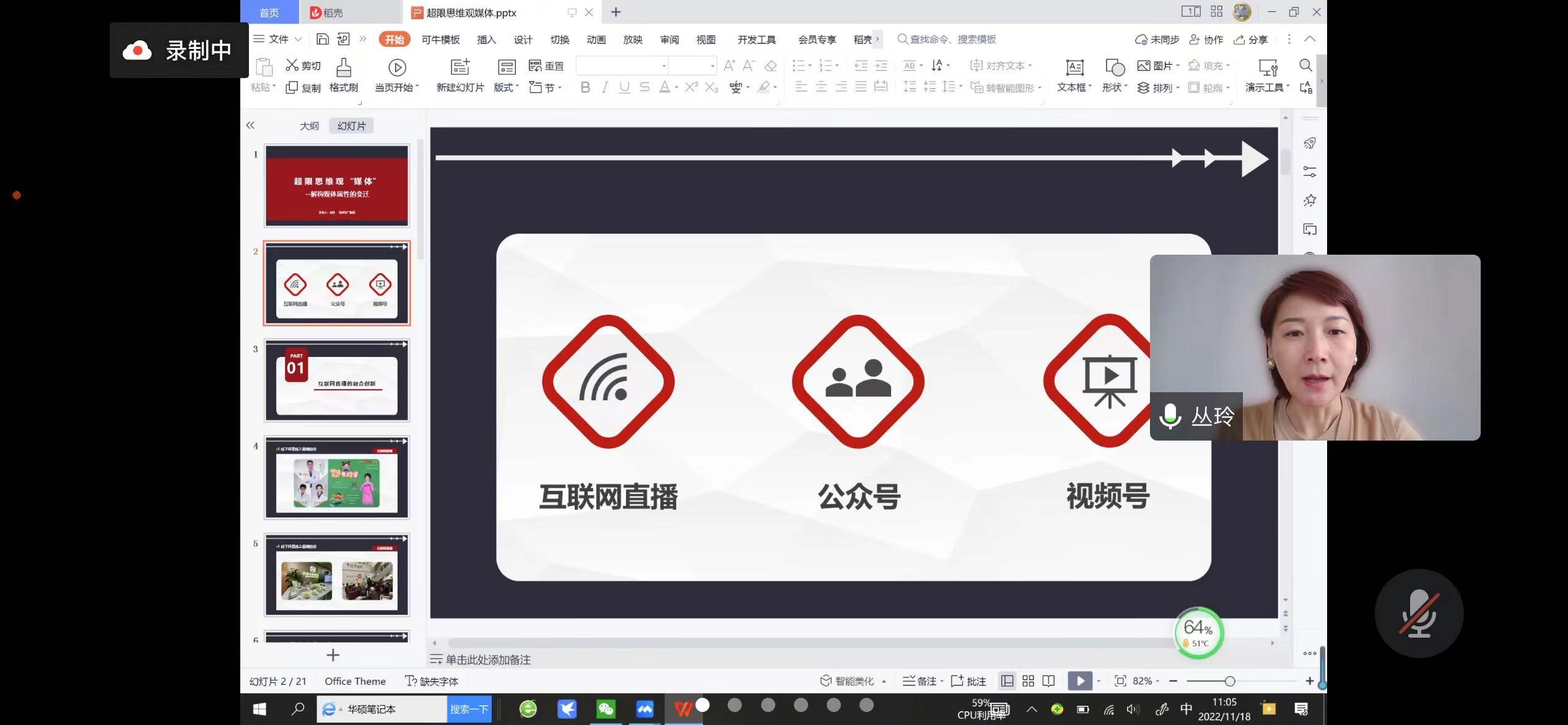Switch to the 插入 (Insert) ribbon tab

pos(486,40)
